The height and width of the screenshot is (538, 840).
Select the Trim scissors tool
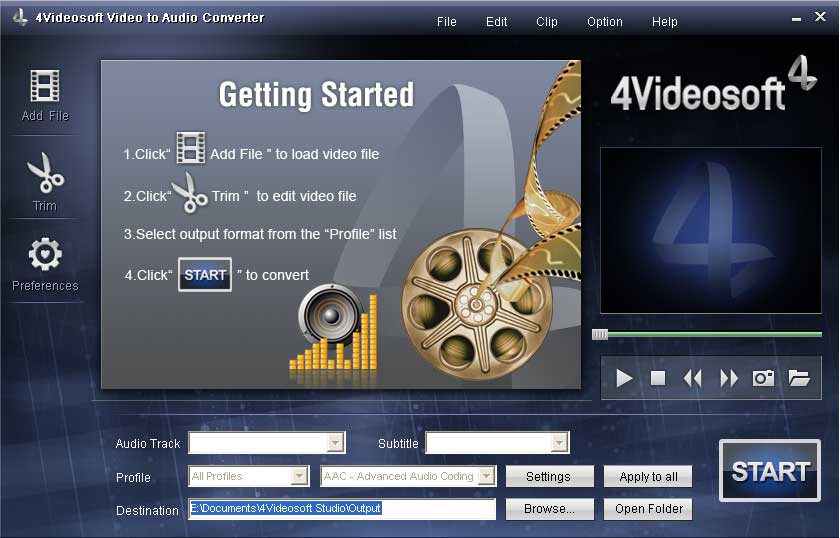(x=45, y=174)
